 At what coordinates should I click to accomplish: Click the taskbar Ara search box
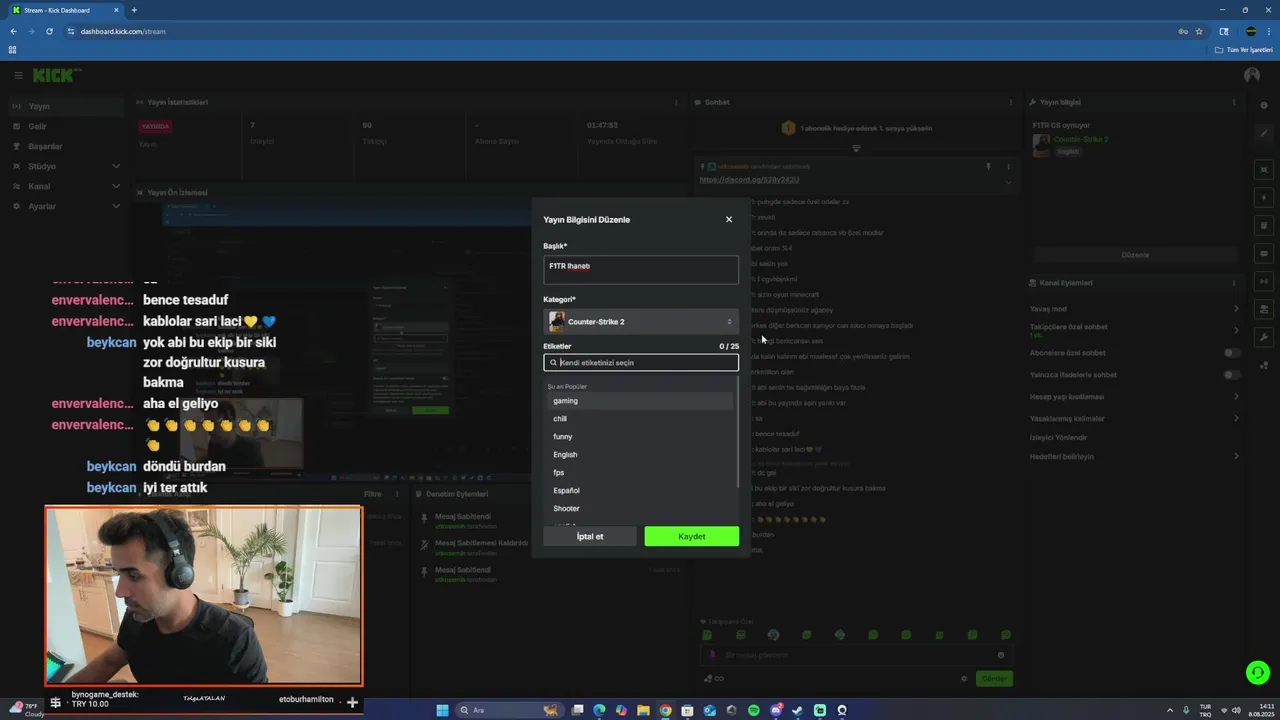coord(508,710)
